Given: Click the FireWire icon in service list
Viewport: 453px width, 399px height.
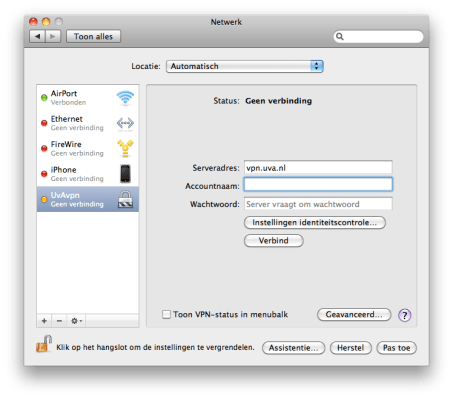Looking at the screenshot, I should pyautogui.click(x=125, y=148).
